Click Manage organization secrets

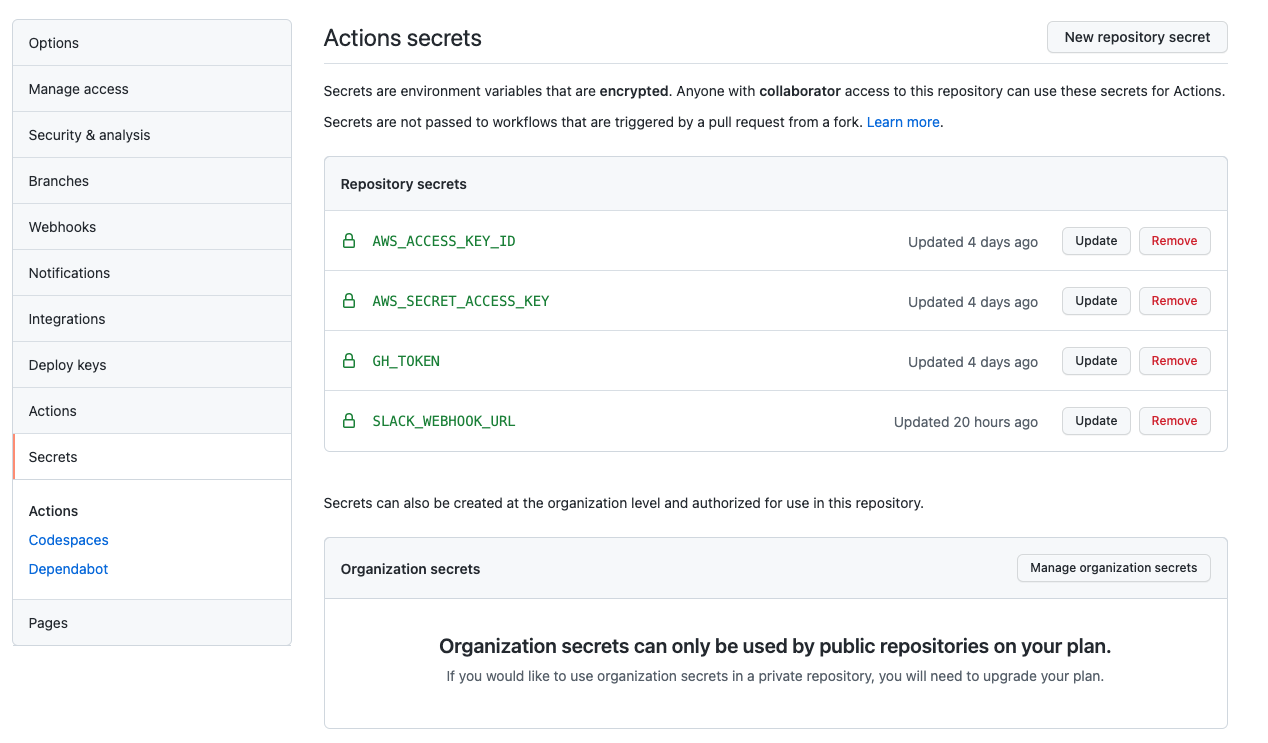1113,567
